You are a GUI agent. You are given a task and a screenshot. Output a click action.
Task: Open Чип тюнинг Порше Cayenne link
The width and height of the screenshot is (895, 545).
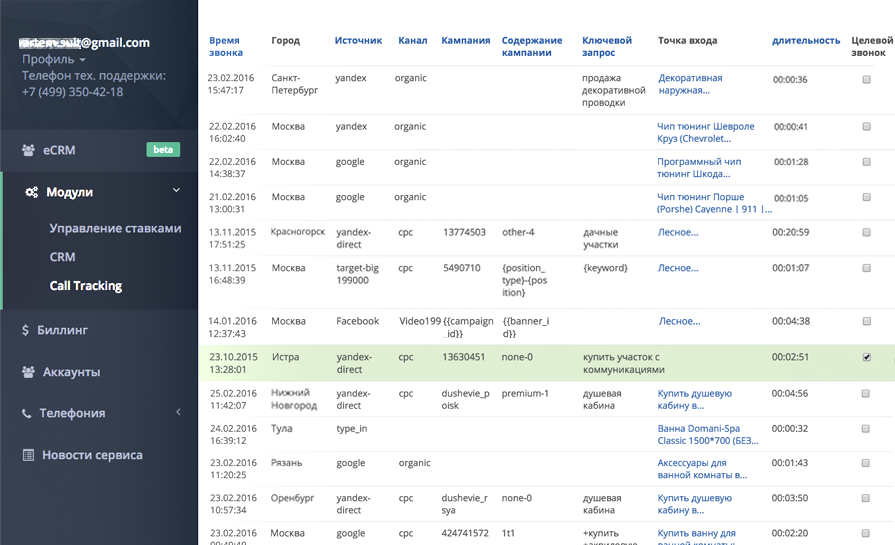[715, 203]
